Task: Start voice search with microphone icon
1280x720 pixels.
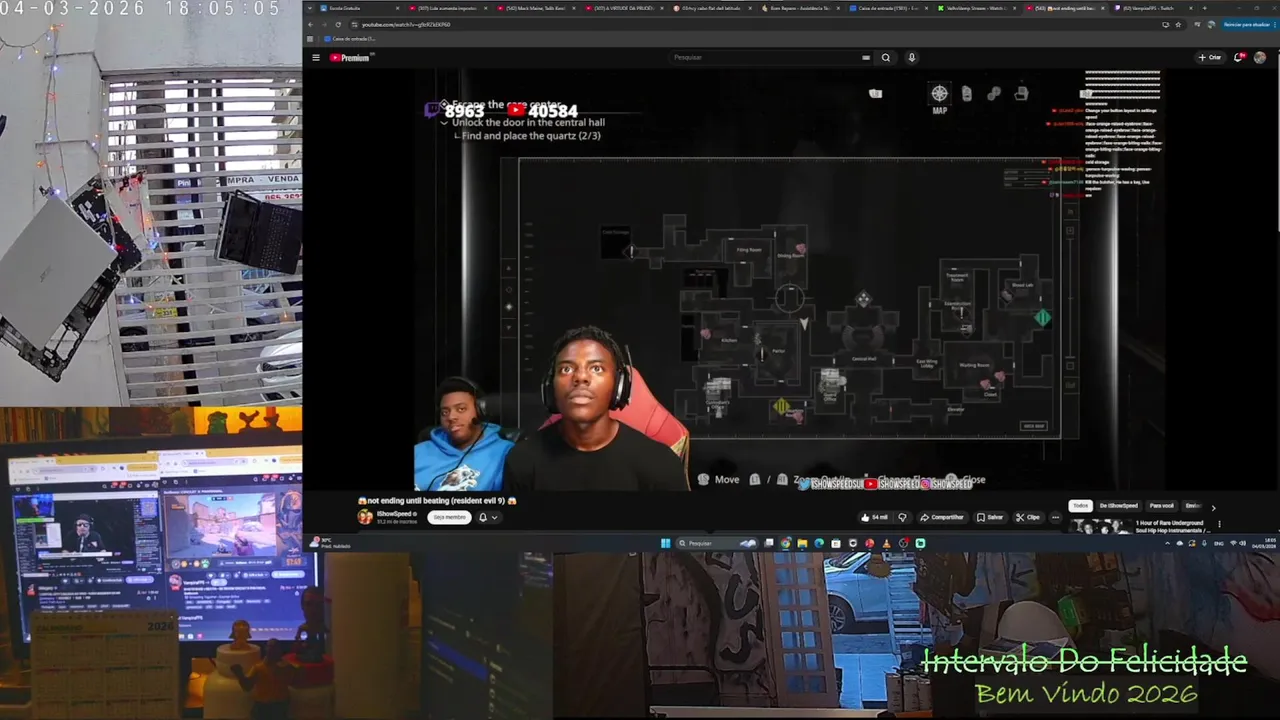Action: tap(911, 58)
